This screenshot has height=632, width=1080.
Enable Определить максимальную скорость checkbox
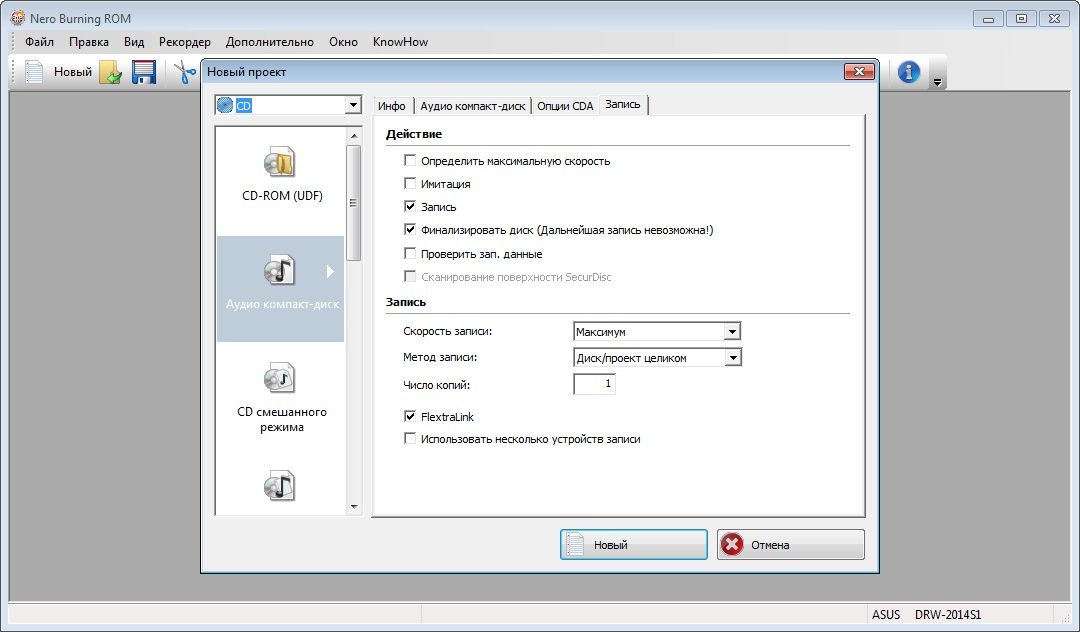tap(410, 161)
